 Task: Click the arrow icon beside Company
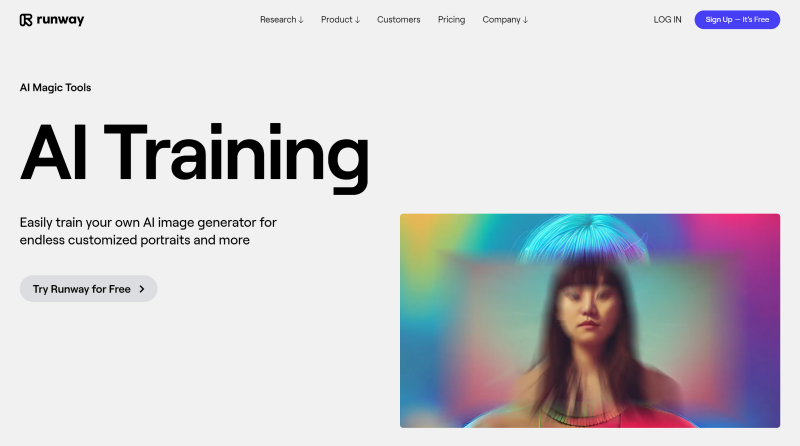pyautogui.click(x=525, y=20)
